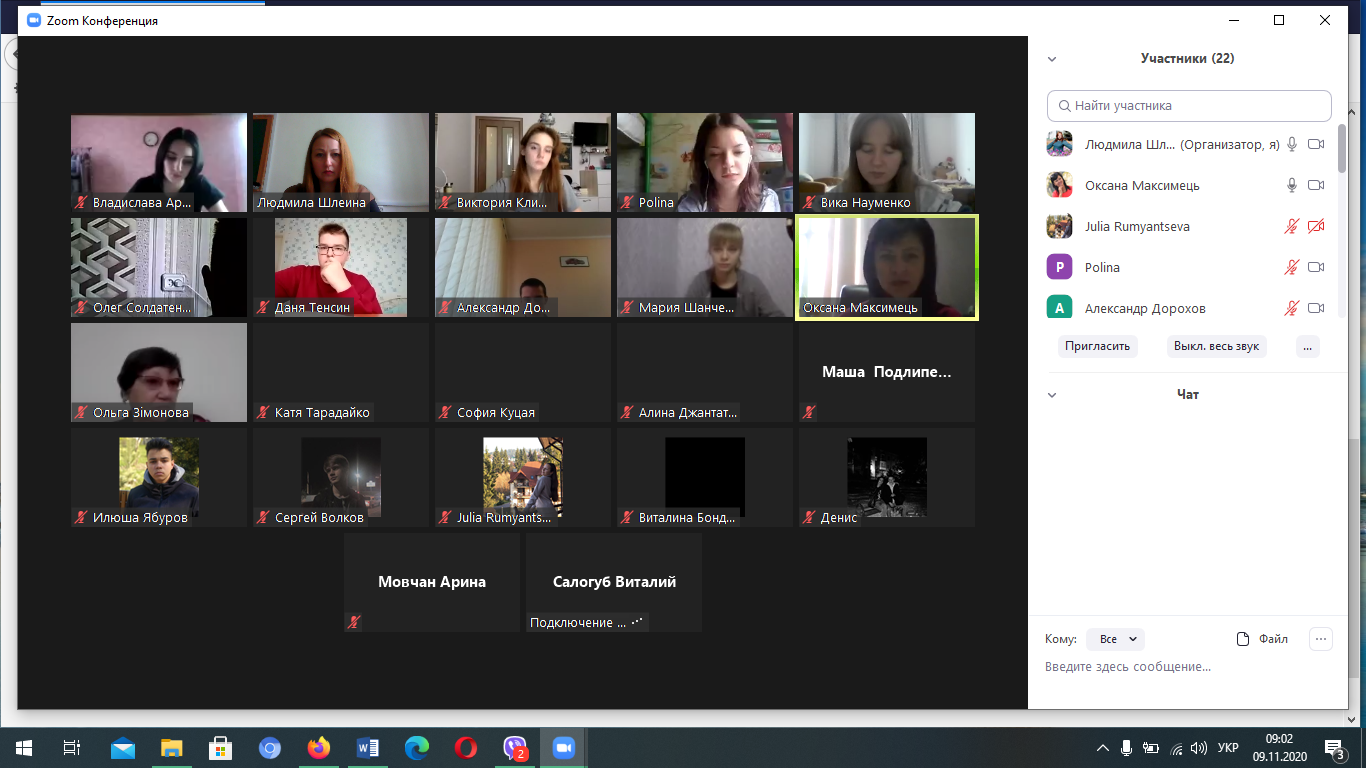
Task: Select Мовчан Арина tile
Action: click(432, 583)
